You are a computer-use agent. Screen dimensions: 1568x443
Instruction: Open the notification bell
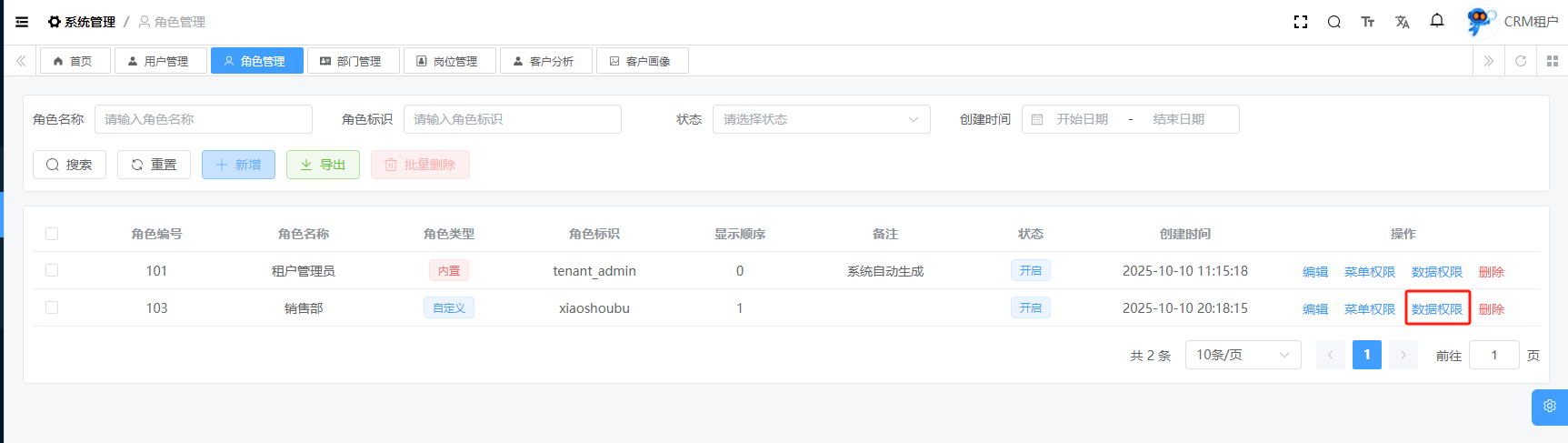click(x=1436, y=21)
